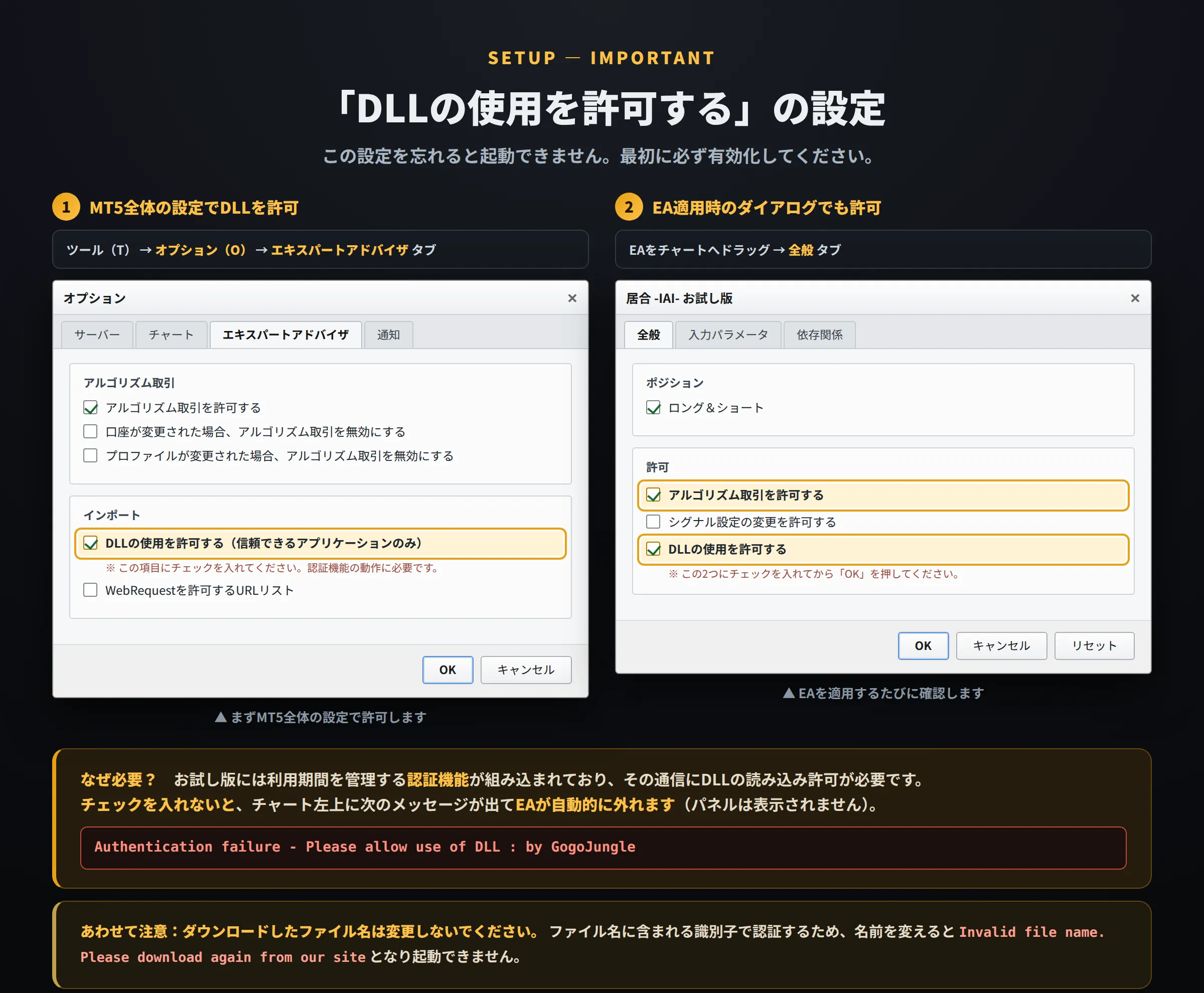Open the 依存関係 tab
Screen dimensions: 1204x993
click(x=819, y=335)
